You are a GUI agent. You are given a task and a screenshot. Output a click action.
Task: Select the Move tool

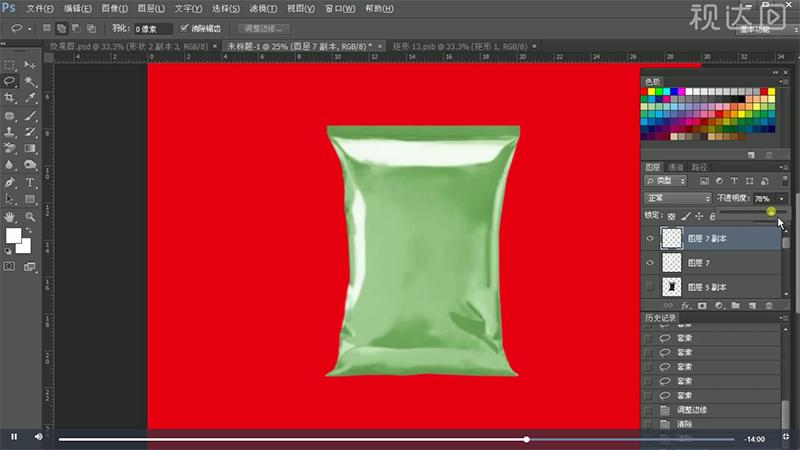click(30, 65)
